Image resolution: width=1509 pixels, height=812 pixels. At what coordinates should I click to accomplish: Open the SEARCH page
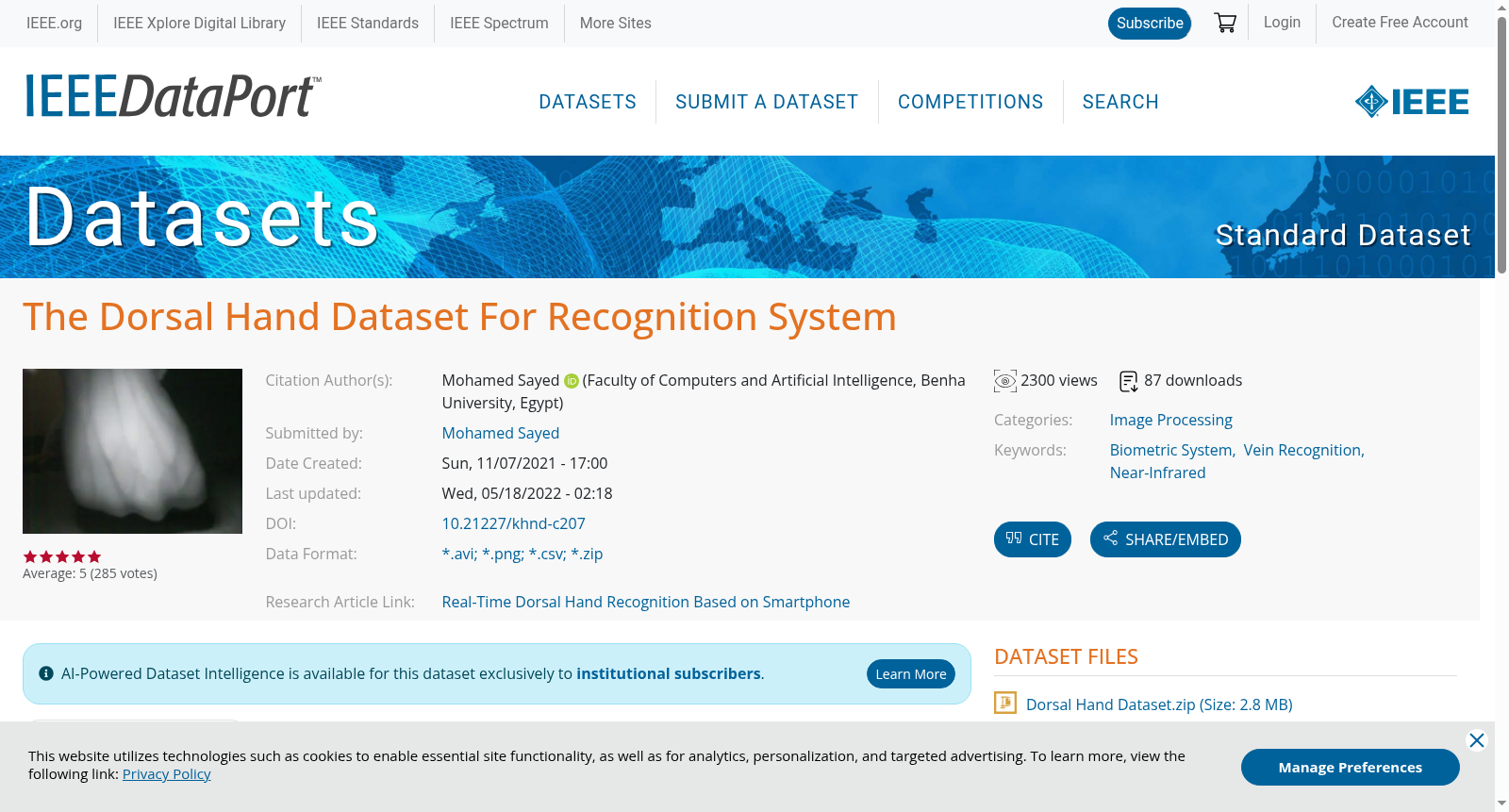1120,102
